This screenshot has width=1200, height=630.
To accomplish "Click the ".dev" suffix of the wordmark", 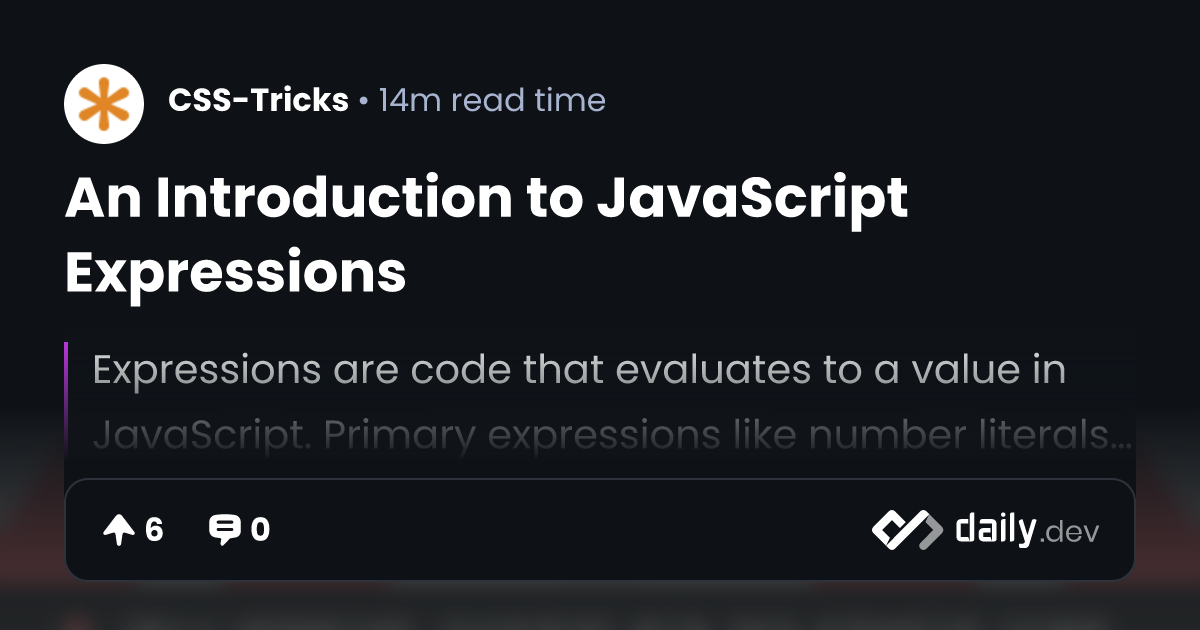I will click(1068, 532).
